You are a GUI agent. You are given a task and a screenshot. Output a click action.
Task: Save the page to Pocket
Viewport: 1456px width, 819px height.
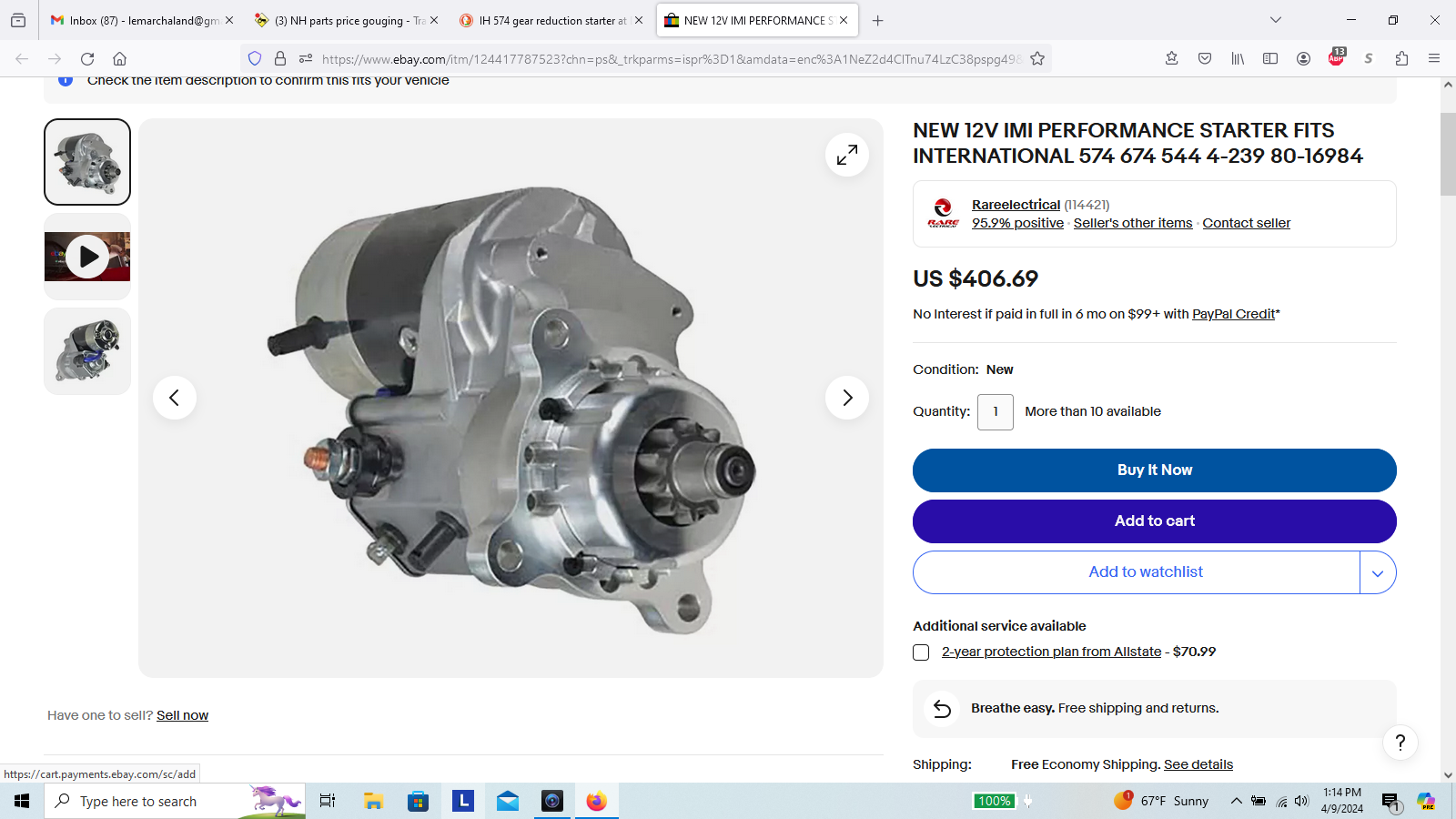coord(1205,59)
